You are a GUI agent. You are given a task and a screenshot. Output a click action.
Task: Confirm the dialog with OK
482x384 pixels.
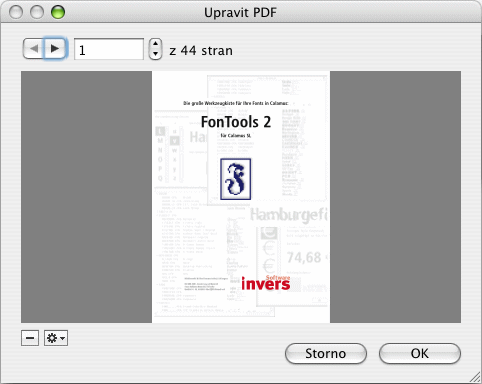[420, 353]
